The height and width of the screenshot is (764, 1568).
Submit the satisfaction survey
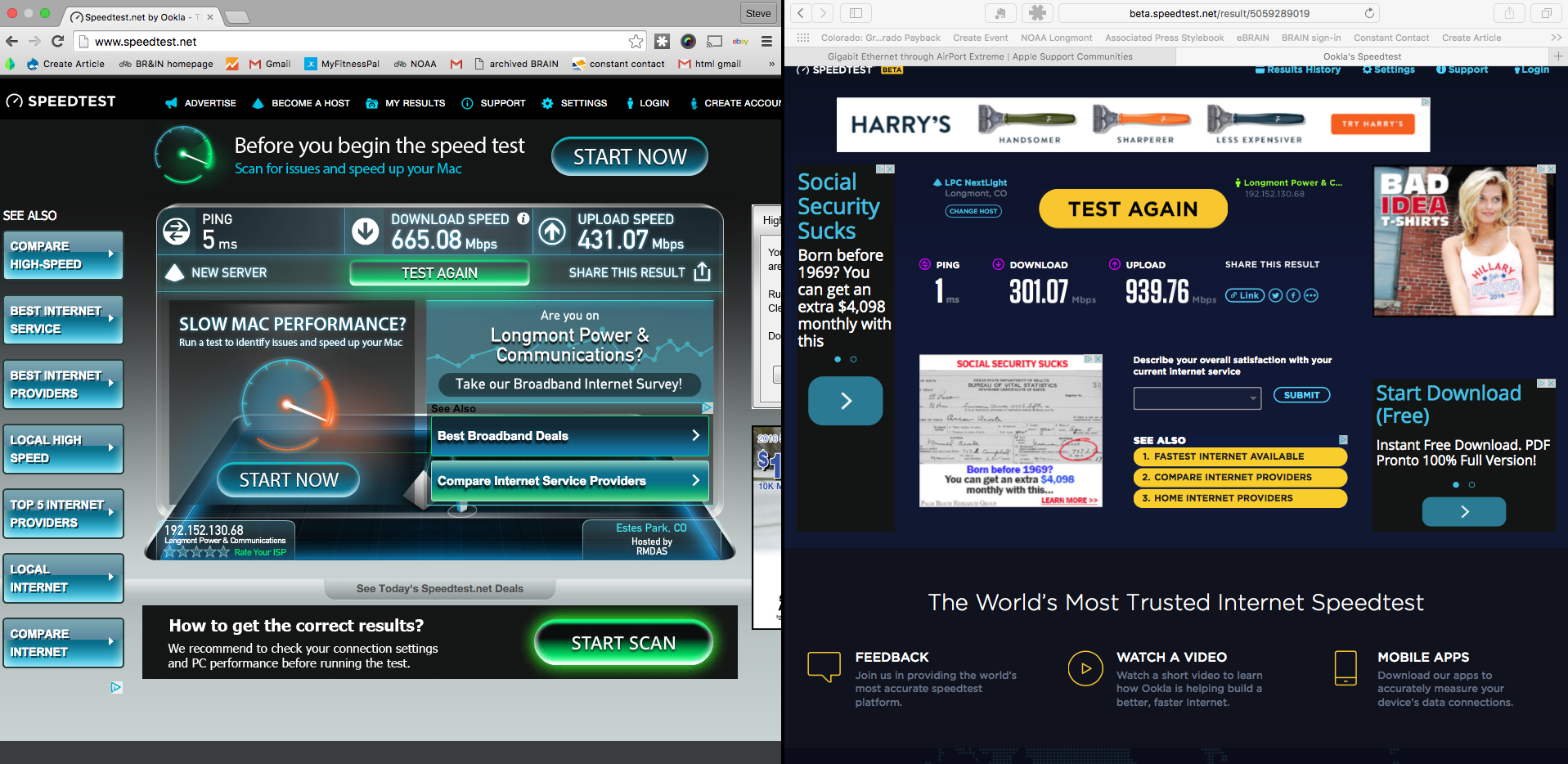[x=1301, y=395]
